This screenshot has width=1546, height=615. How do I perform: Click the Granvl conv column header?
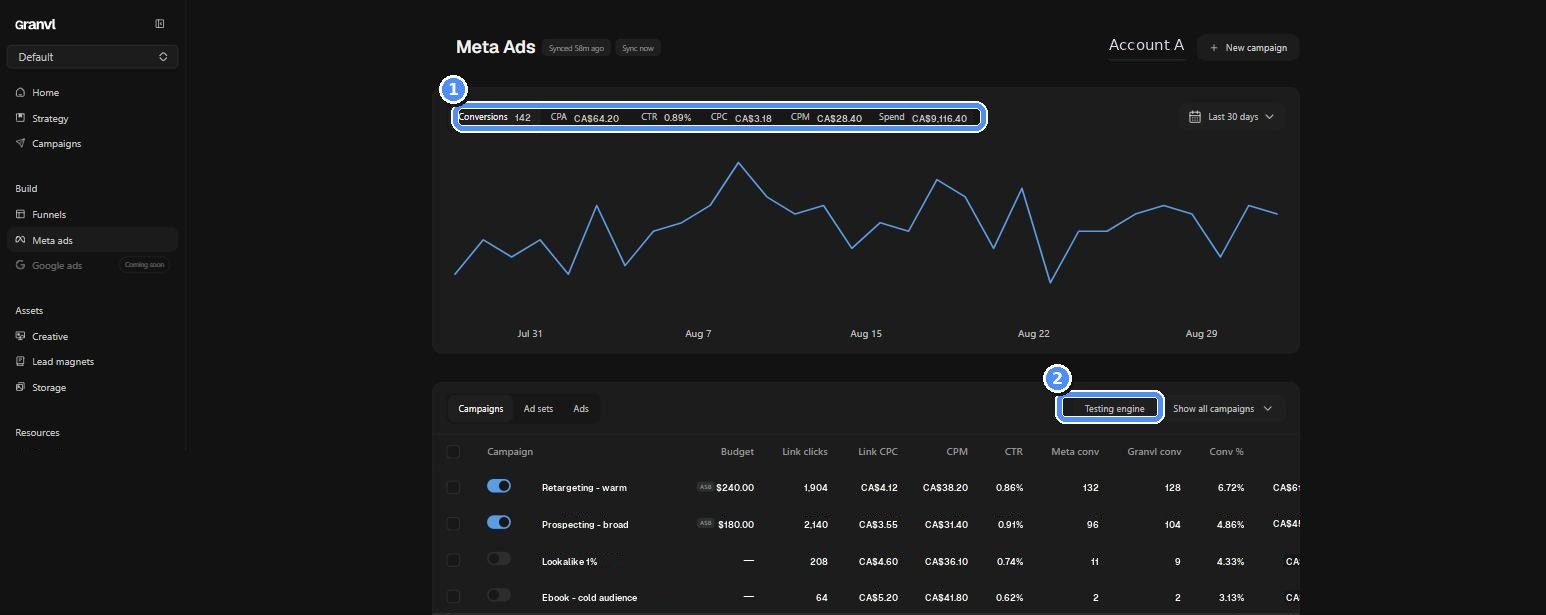(1154, 452)
